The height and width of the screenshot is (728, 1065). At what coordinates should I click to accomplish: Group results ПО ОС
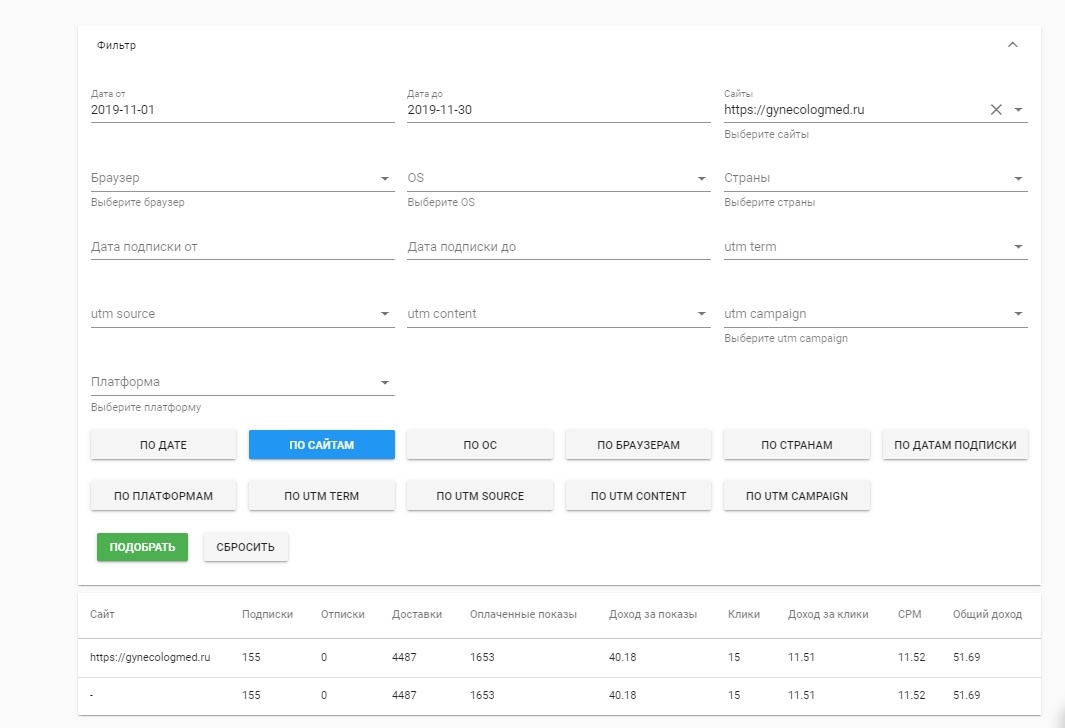pyautogui.click(x=480, y=445)
